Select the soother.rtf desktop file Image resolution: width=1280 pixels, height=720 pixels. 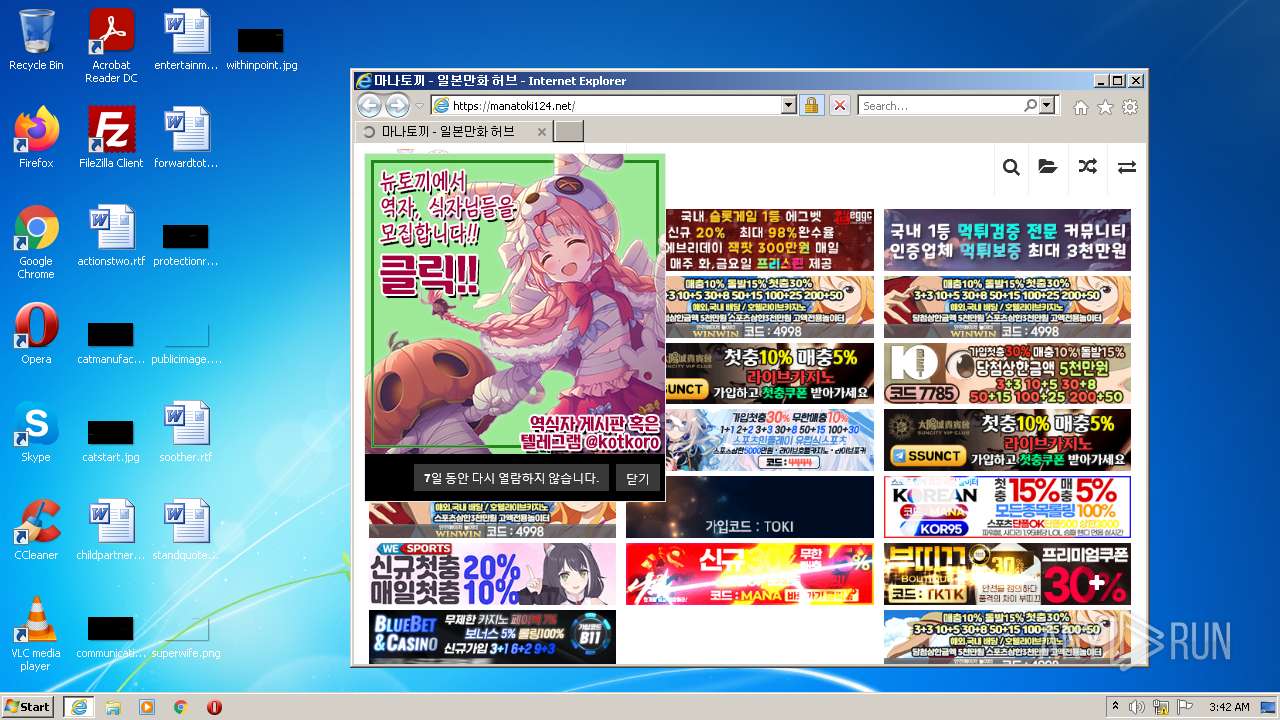click(x=186, y=432)
